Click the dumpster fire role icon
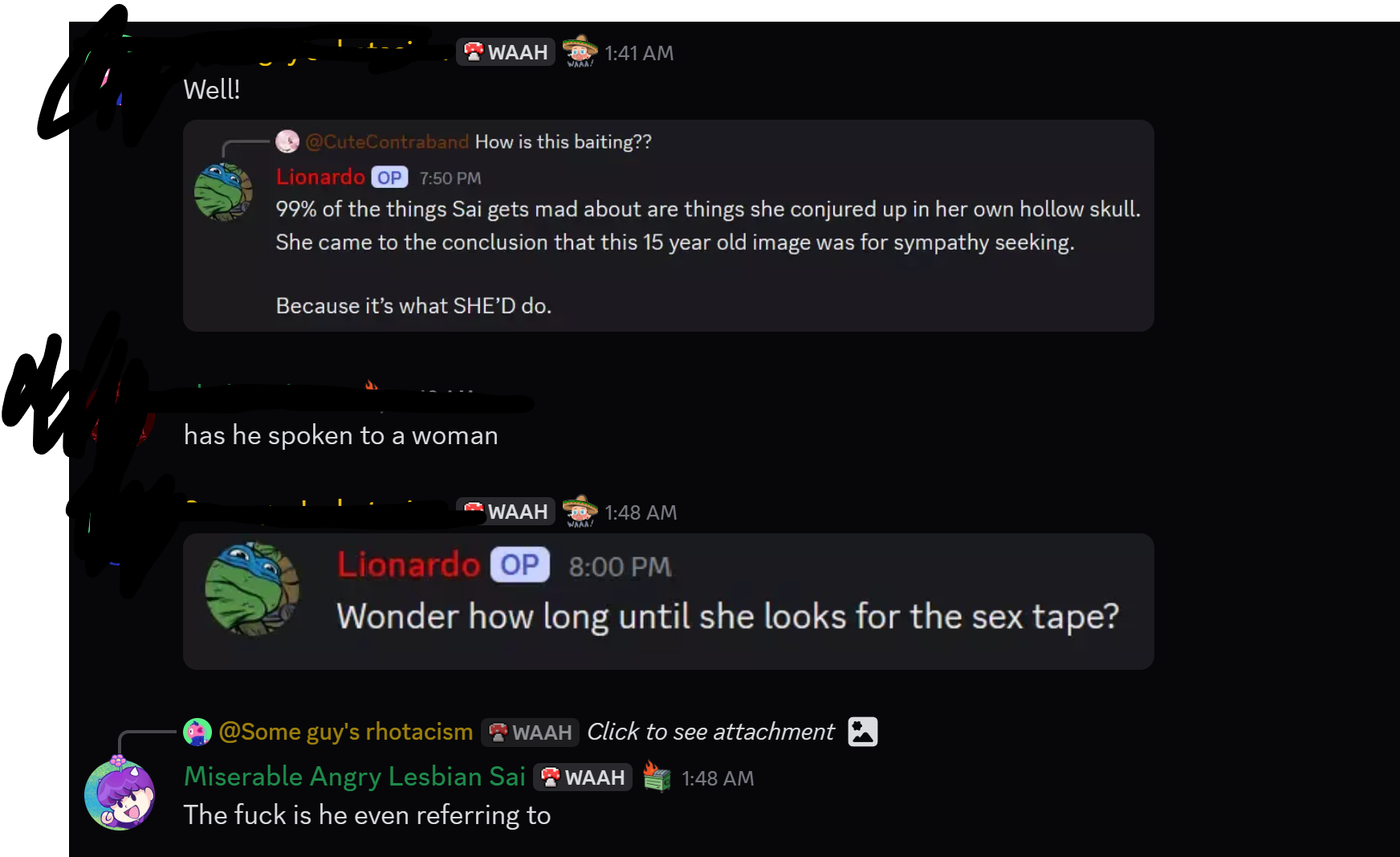 [x=657, y=777]
